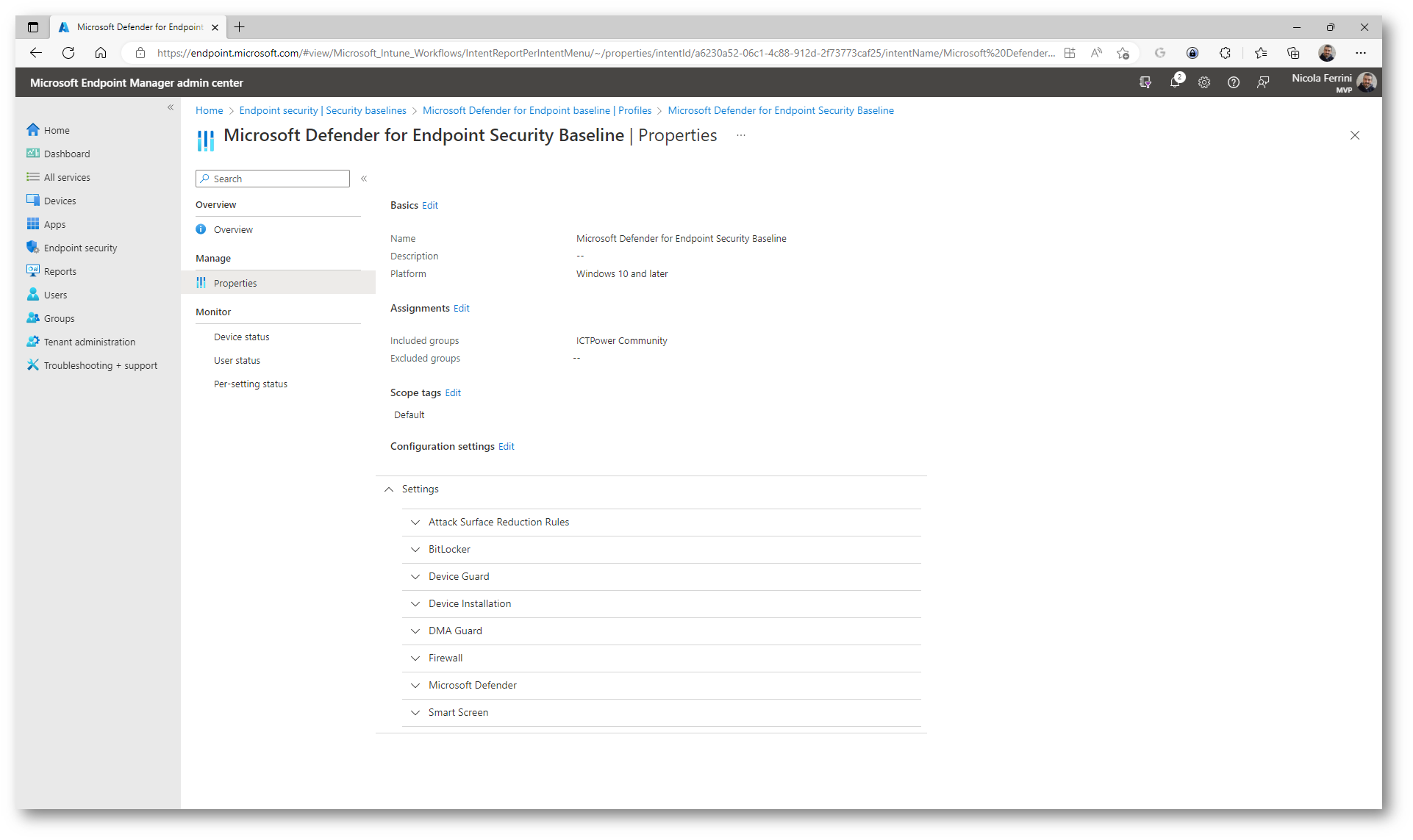Open All services in sidebar
This screenshot has height=840, width=1413.
[x=67, y=177]
